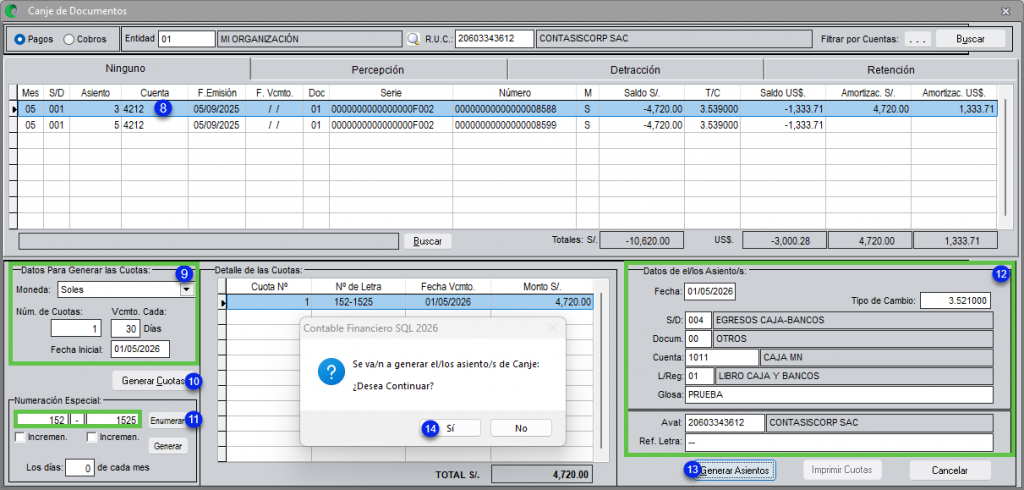Image resolution: width=1024 pixels, height=490 pixels.
Task: Click the Buscar button below the grid
Action: pos(427,241)
